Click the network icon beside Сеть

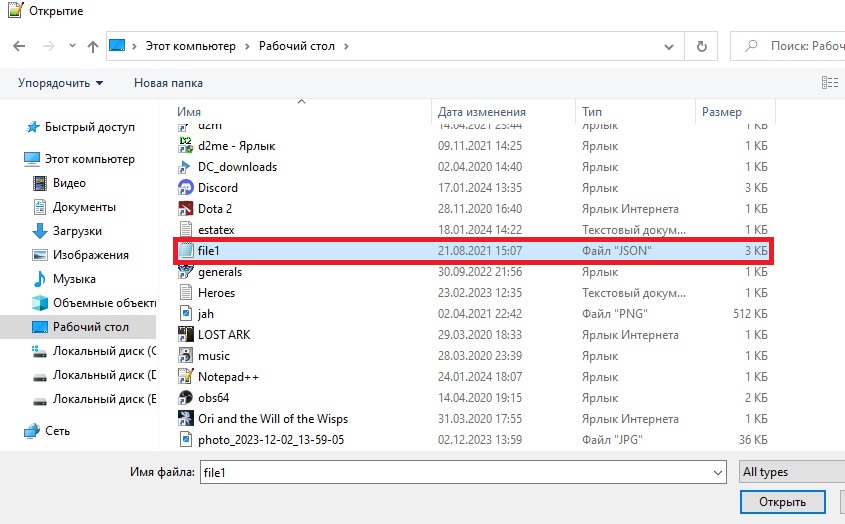tap(32, 431)
